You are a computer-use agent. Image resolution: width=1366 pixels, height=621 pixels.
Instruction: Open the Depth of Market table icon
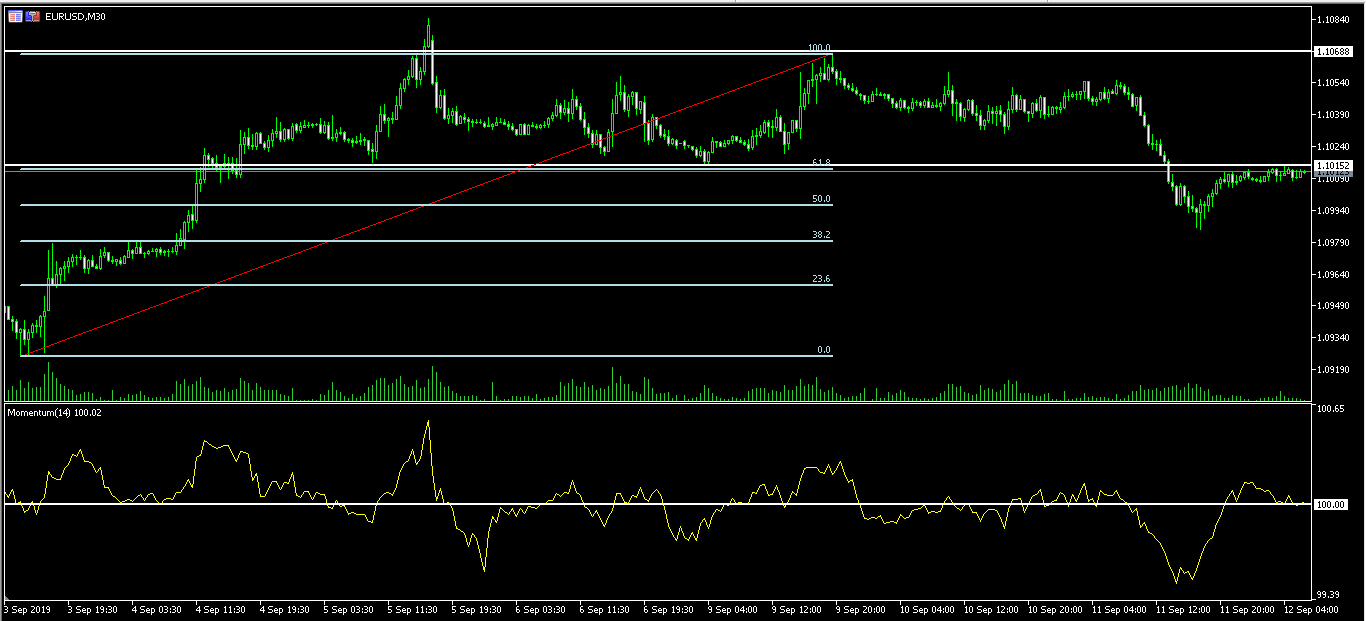[x=15, y=16]
